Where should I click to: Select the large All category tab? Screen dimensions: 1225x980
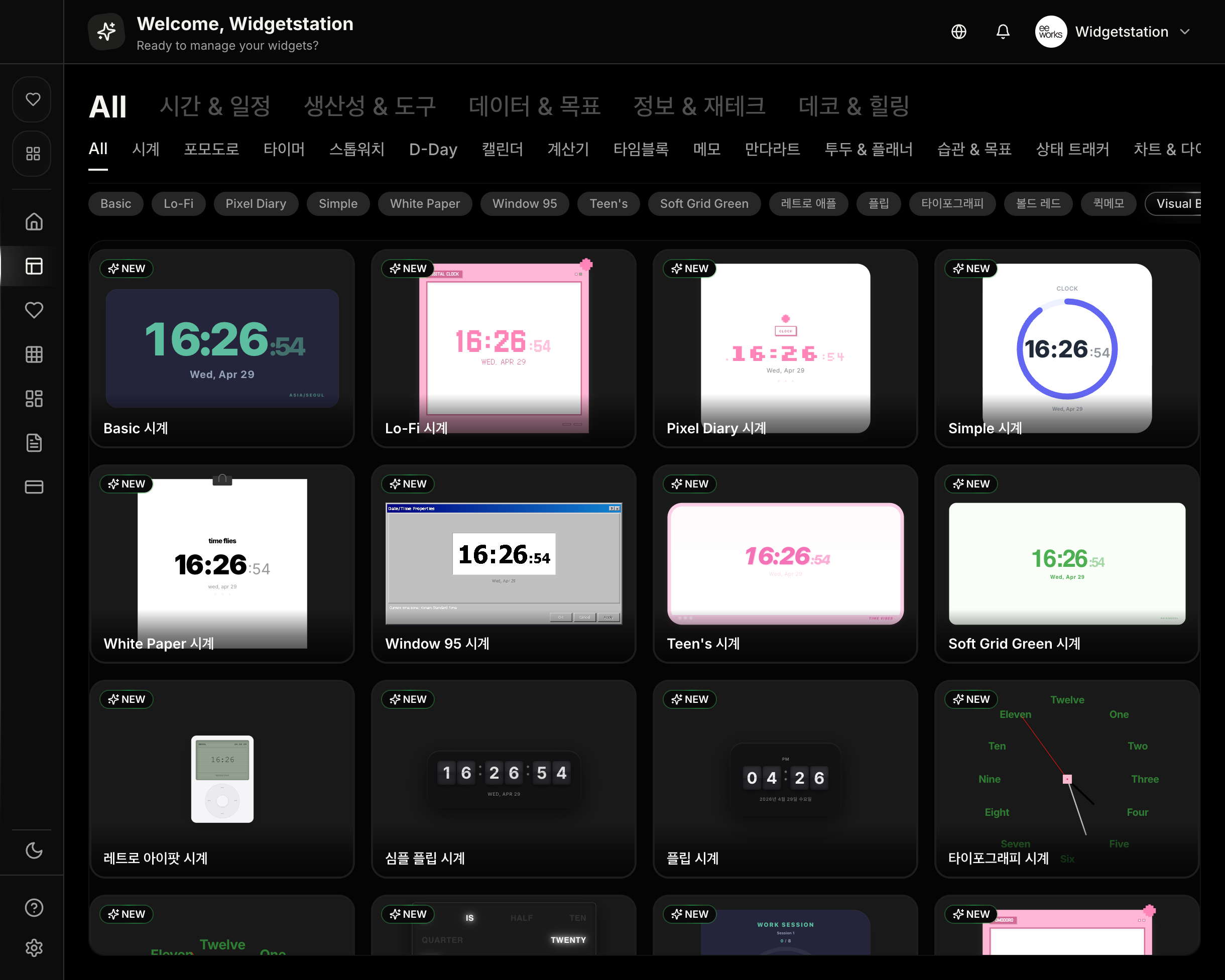tap(108, 107)
